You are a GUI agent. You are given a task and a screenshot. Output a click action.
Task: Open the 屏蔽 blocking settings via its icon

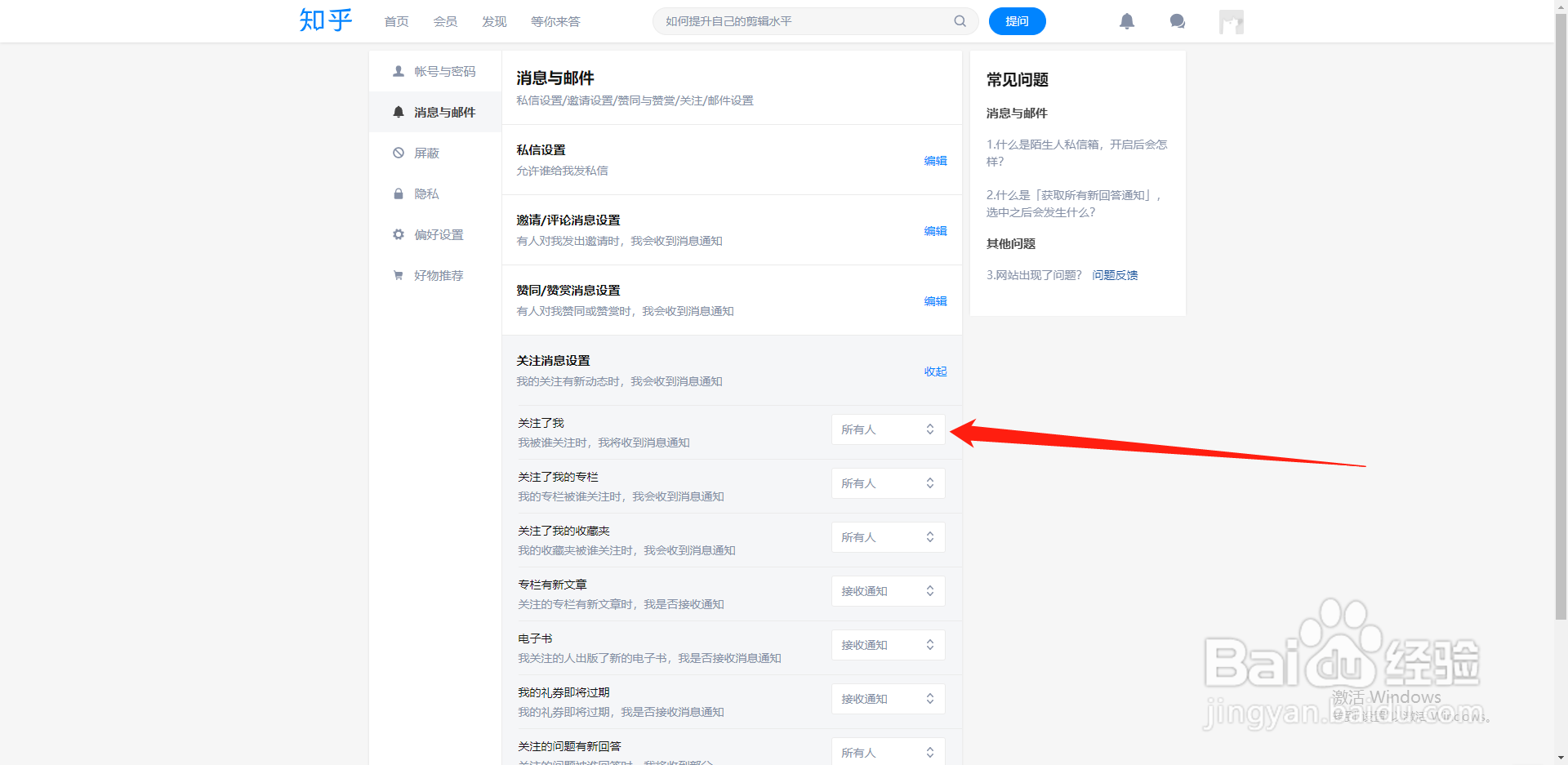(399, 153)
